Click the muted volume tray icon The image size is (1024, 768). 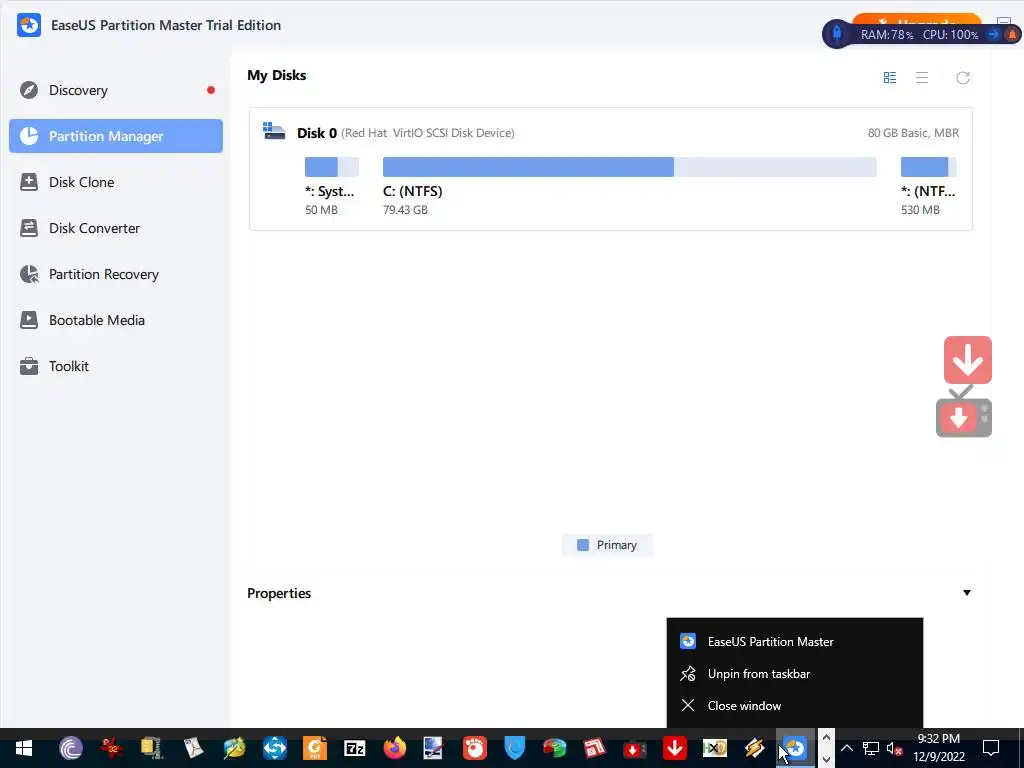(x=895, y=748)
